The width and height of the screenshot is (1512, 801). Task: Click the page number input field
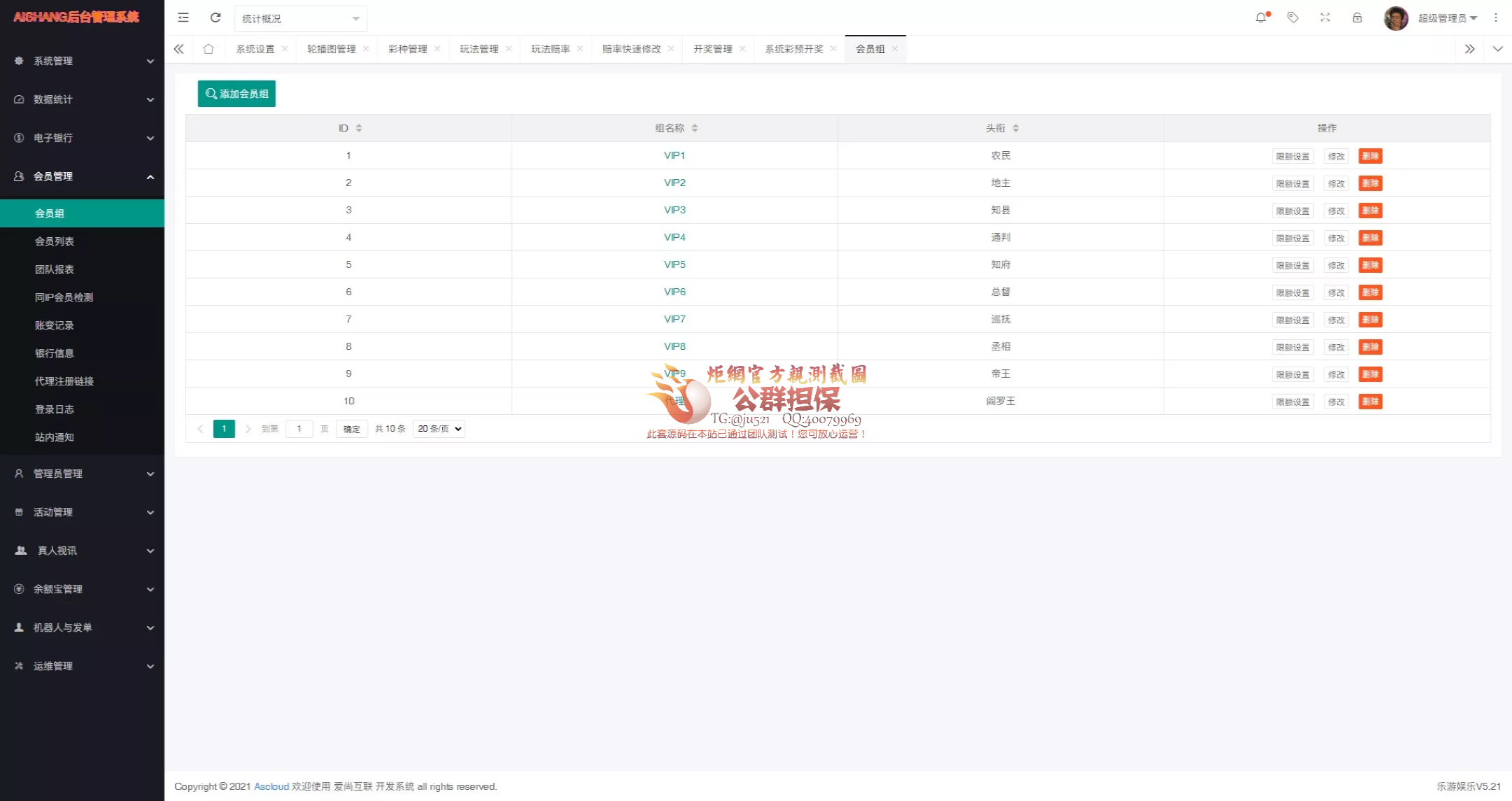point(299,429)
